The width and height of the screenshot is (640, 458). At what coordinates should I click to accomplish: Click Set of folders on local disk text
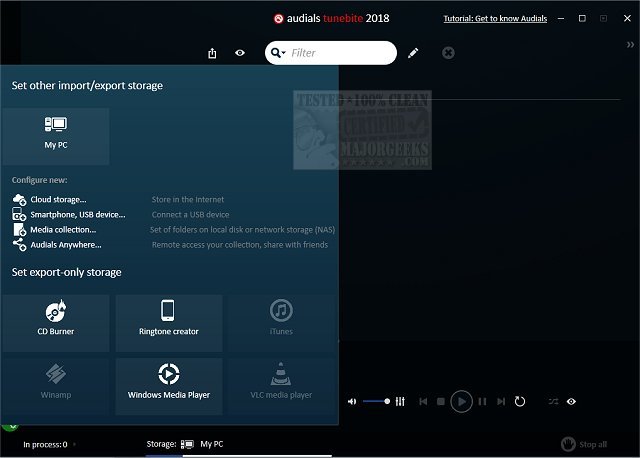pyautogui.click(x=242, y=230)
